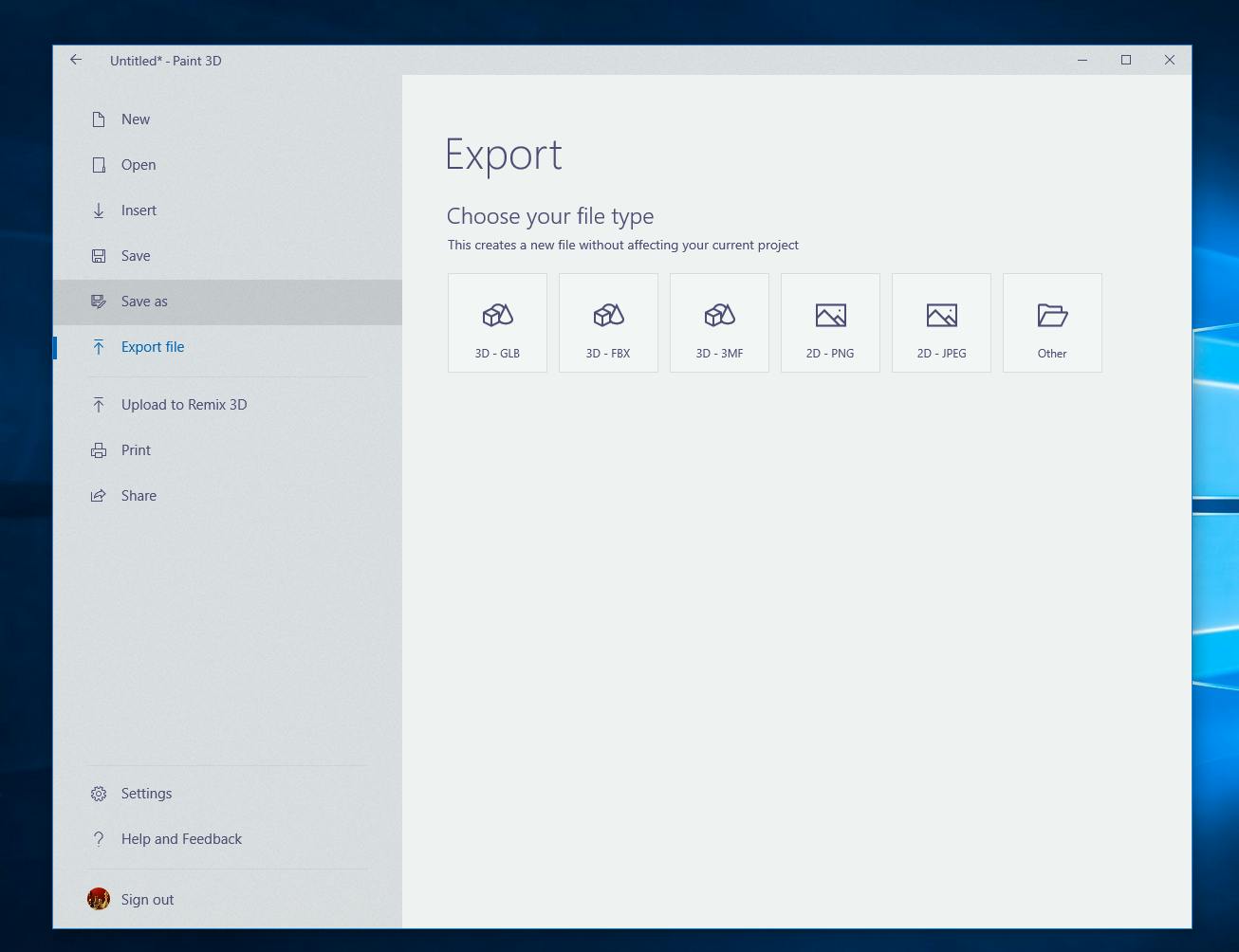Click the New document icon in sidebar
This screenshot has width=1239, height=952.
point(99,119)
